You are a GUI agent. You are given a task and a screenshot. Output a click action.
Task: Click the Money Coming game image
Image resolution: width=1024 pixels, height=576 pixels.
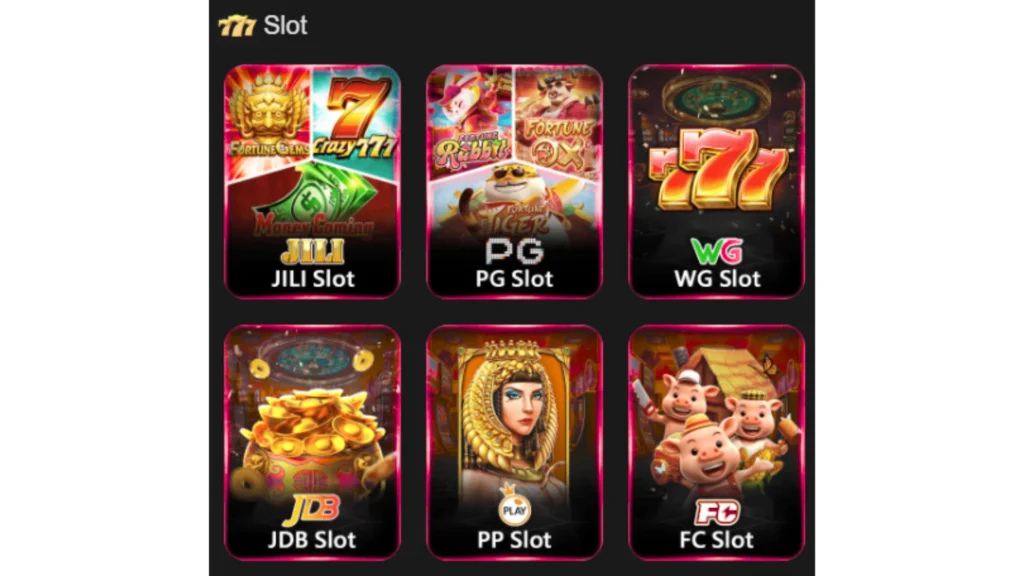(x=313, y=202)
